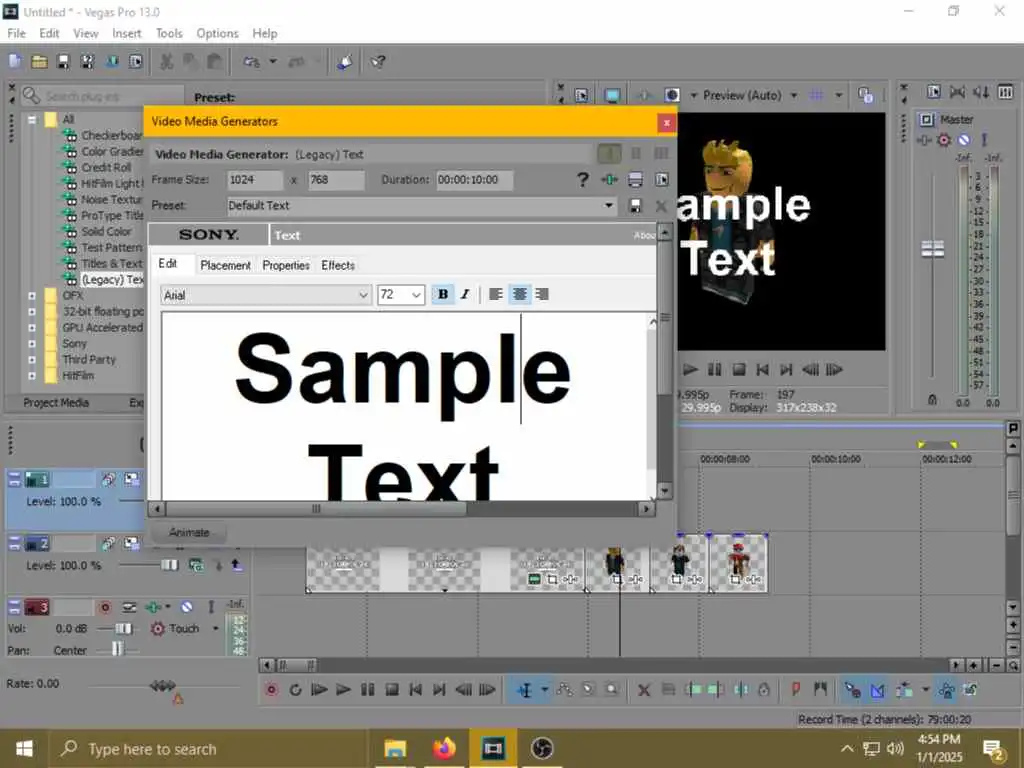Image resolution: width=1024 pixels, height=768 pixels.
Task: Click the New project icon in toolbar
Action: pyautogui.click(x=15, y=61)
